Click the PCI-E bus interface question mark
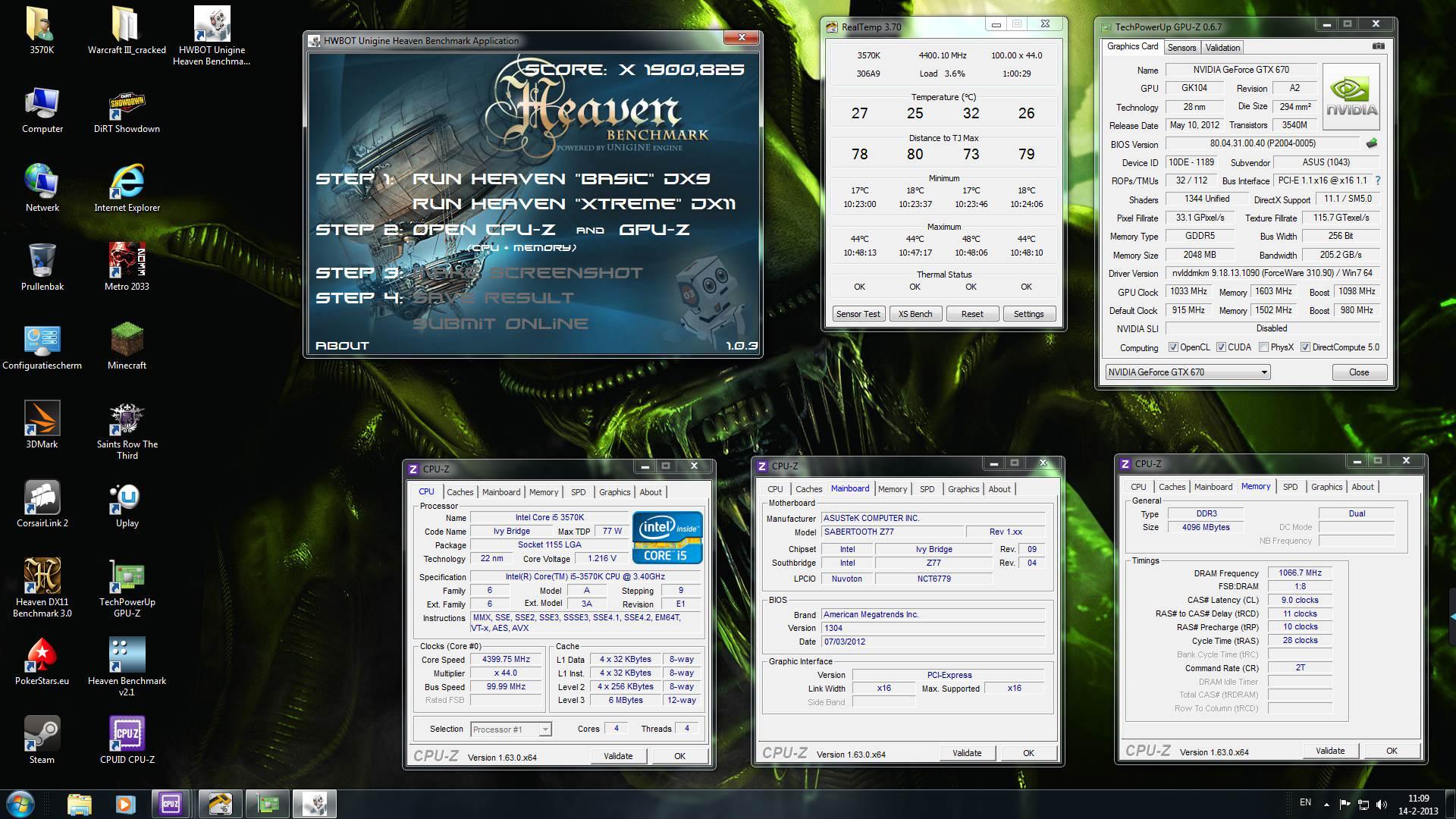The image size is (1456, 819). tap(1377, 180)
